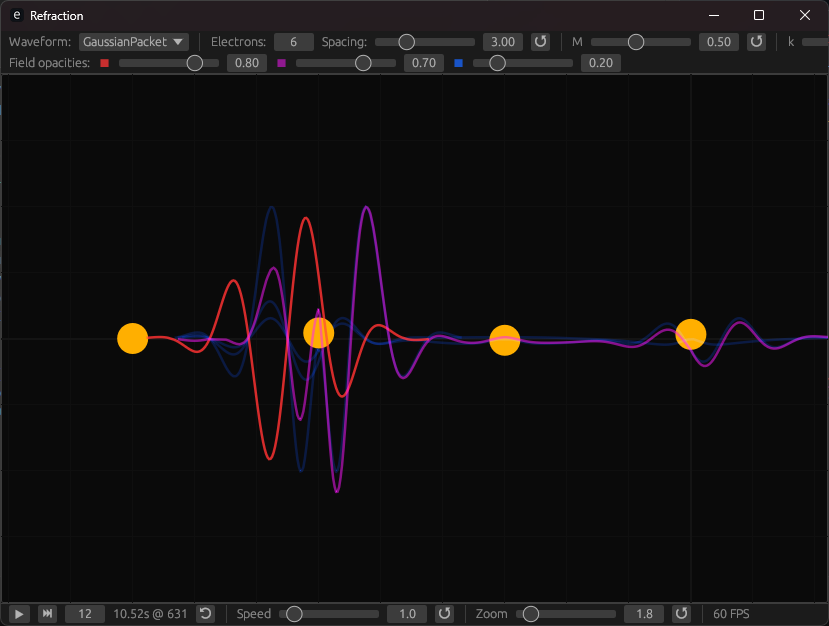Screen dimensions: 829x626
Task: Click the red field opacity swatch
Action: [104, 63]
